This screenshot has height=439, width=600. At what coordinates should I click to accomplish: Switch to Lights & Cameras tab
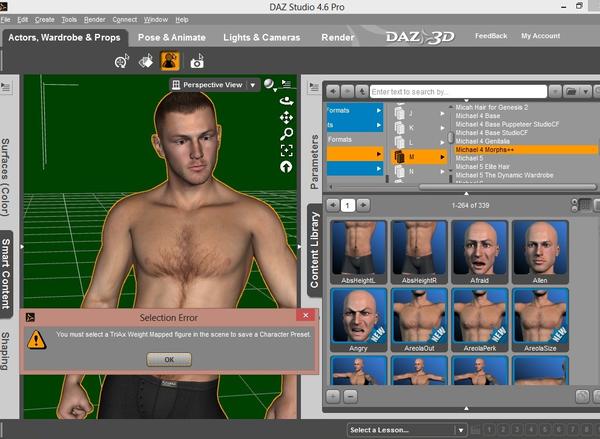(x=262, y=38)
